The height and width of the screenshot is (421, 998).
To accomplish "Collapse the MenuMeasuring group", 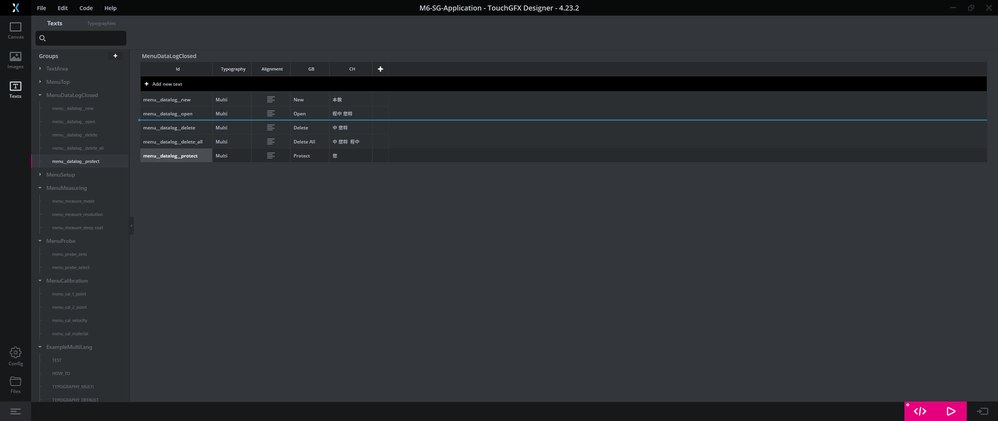I will tap(41, 188).
